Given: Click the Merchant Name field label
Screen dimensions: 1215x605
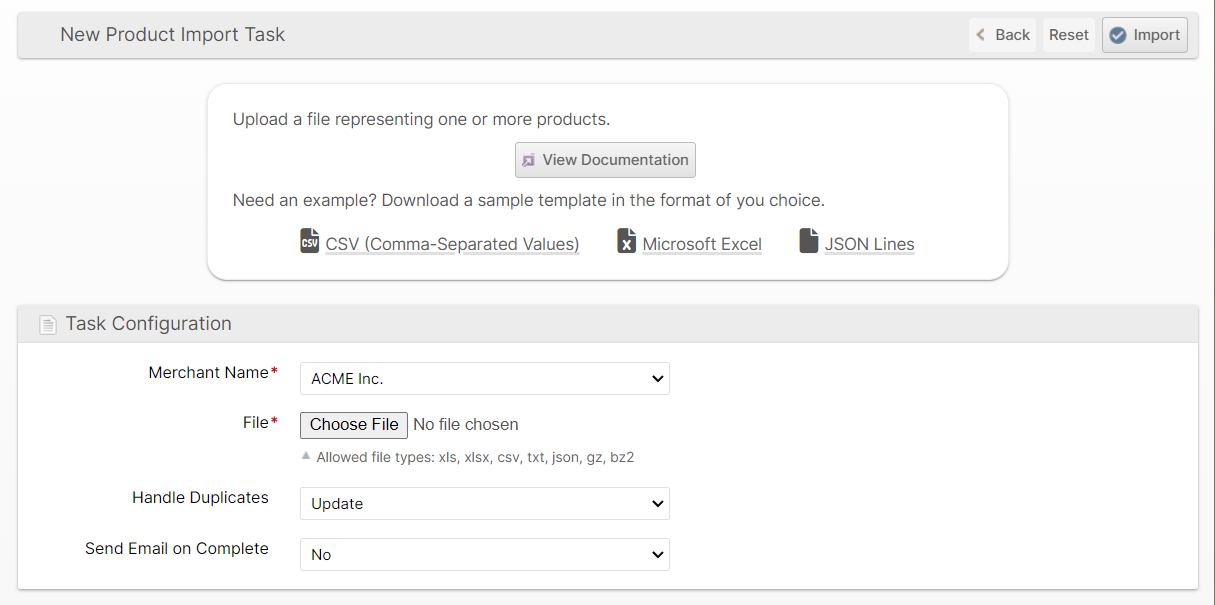Looking at the screenshot, I should coord(209,373).
